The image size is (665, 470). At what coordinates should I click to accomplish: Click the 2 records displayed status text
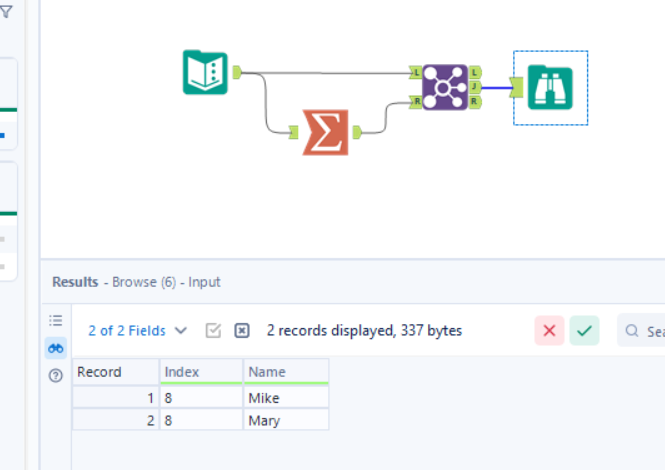364,330
